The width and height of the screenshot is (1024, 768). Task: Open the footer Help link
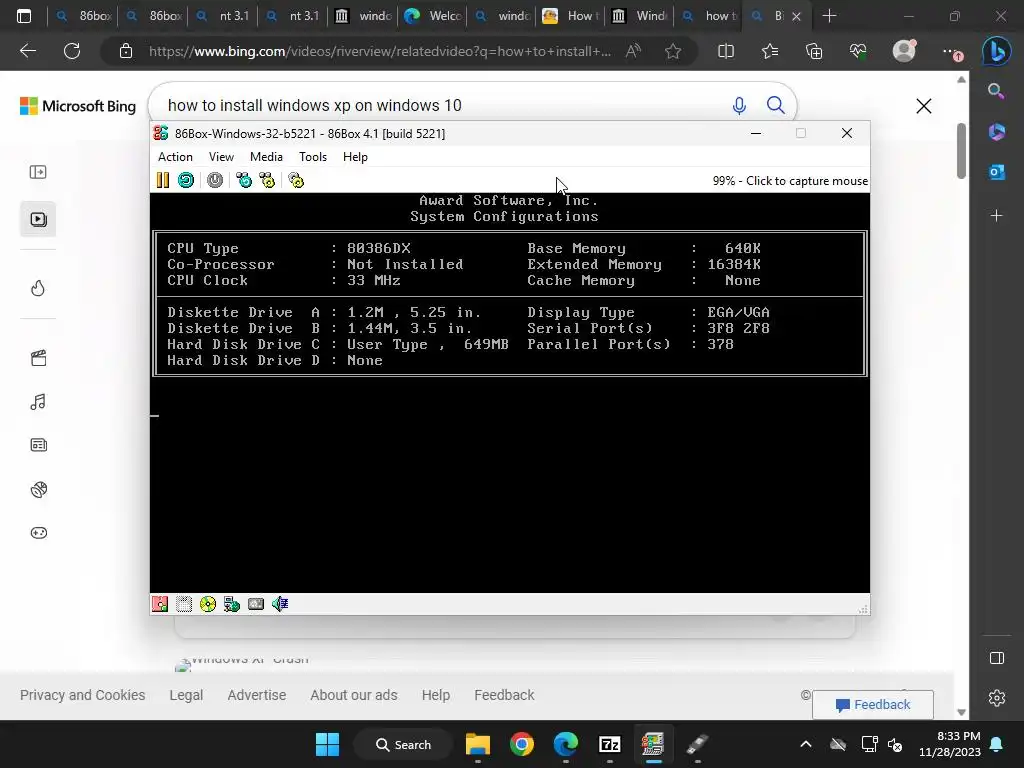(436, 695)
